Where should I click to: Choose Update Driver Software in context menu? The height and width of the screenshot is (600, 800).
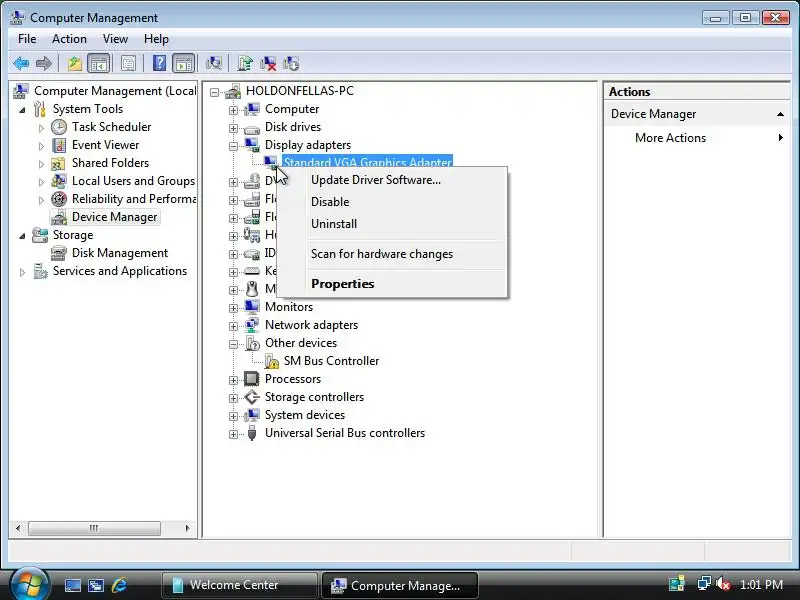392,180
